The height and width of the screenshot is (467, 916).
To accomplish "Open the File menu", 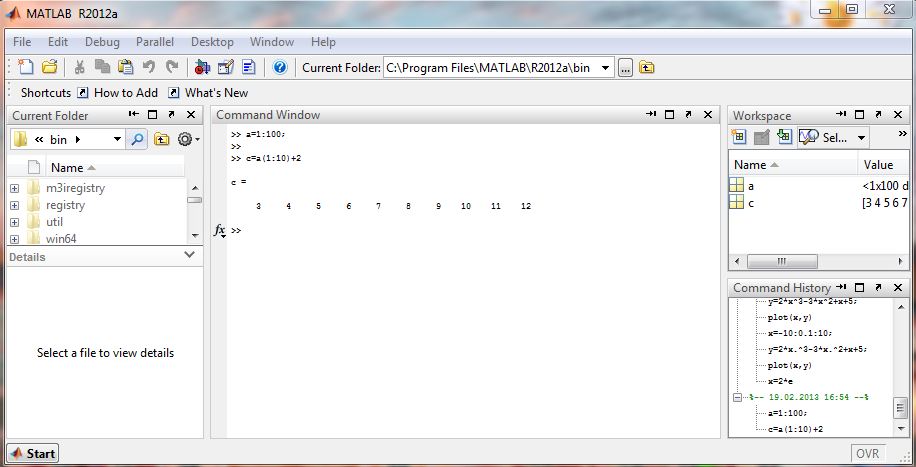I will coord(22,42).
